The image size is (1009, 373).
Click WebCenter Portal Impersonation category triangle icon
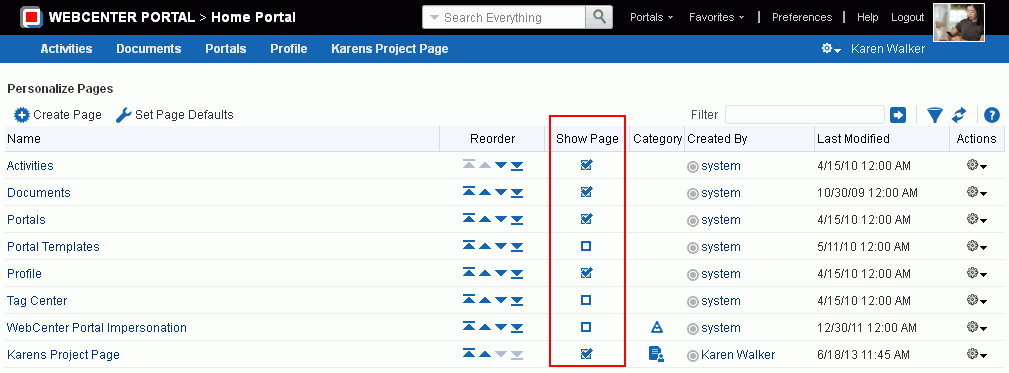656,327
